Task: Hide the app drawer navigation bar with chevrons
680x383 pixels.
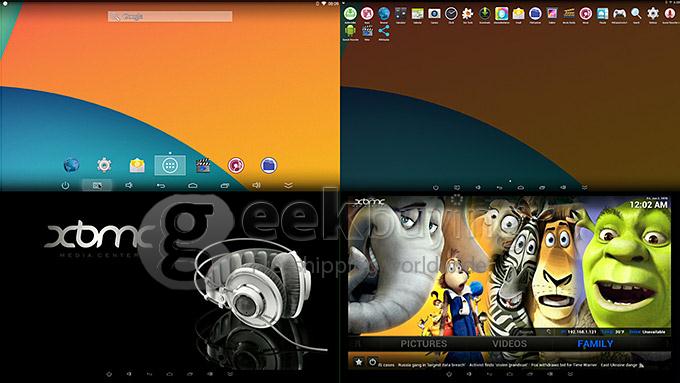Action: [x=584, y=187]
